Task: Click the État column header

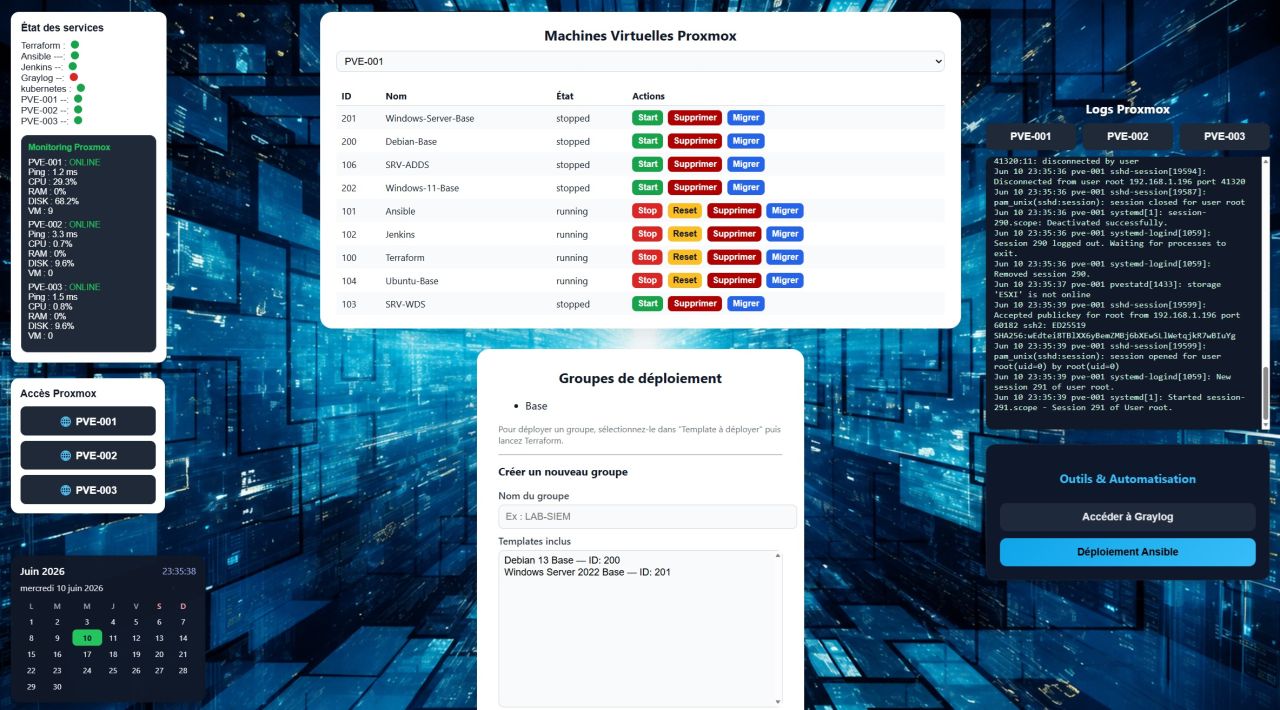Action: pos(565,96)
